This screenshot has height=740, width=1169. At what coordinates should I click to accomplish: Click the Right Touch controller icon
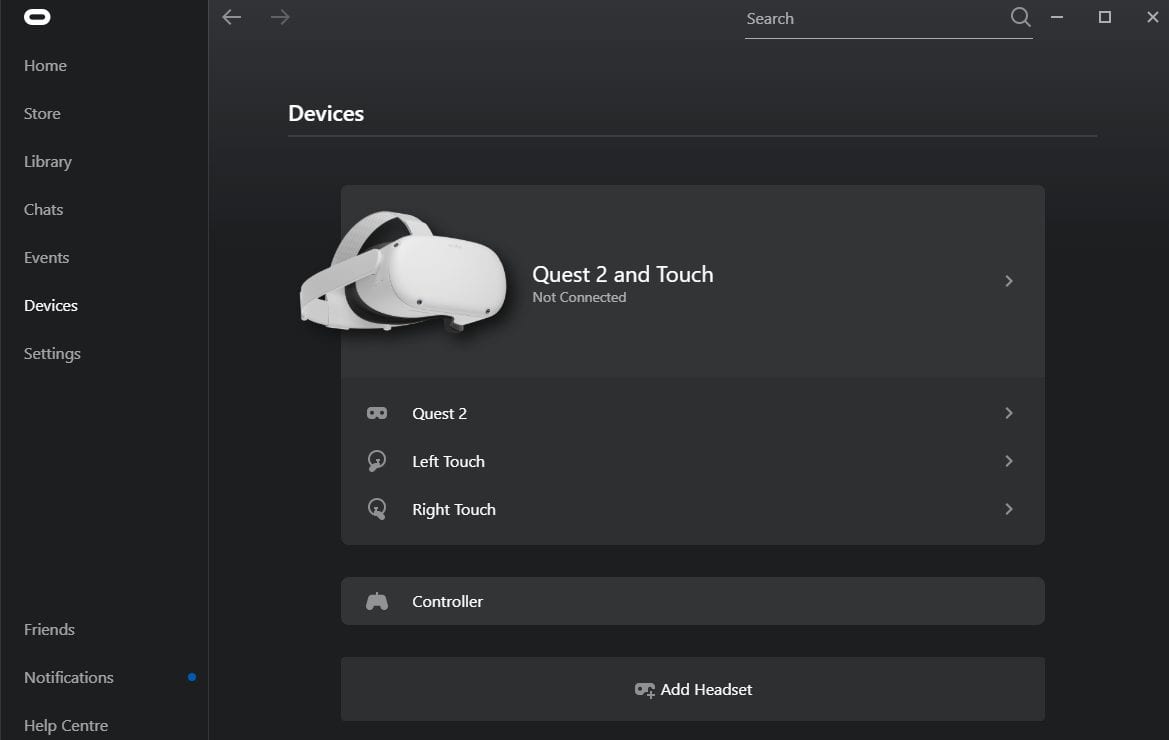377,509
